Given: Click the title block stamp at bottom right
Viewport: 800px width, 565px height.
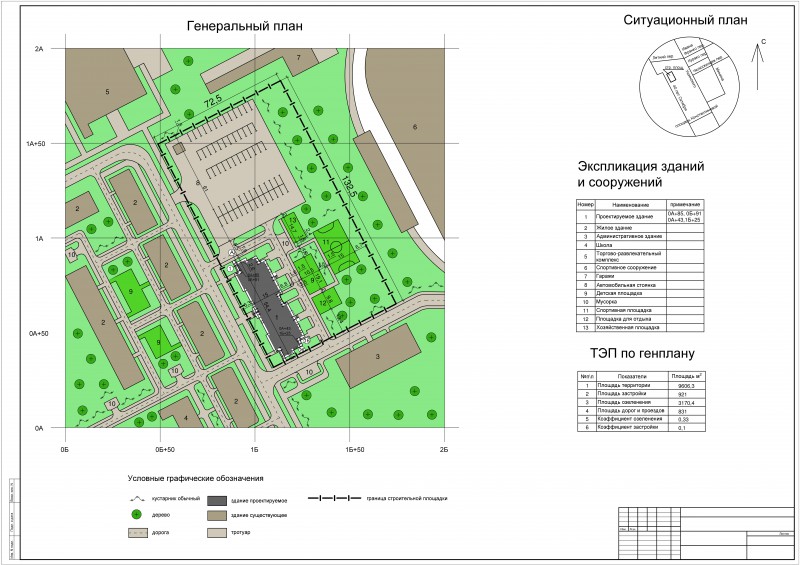Looking at the screenshot, I should pos(706,533).
